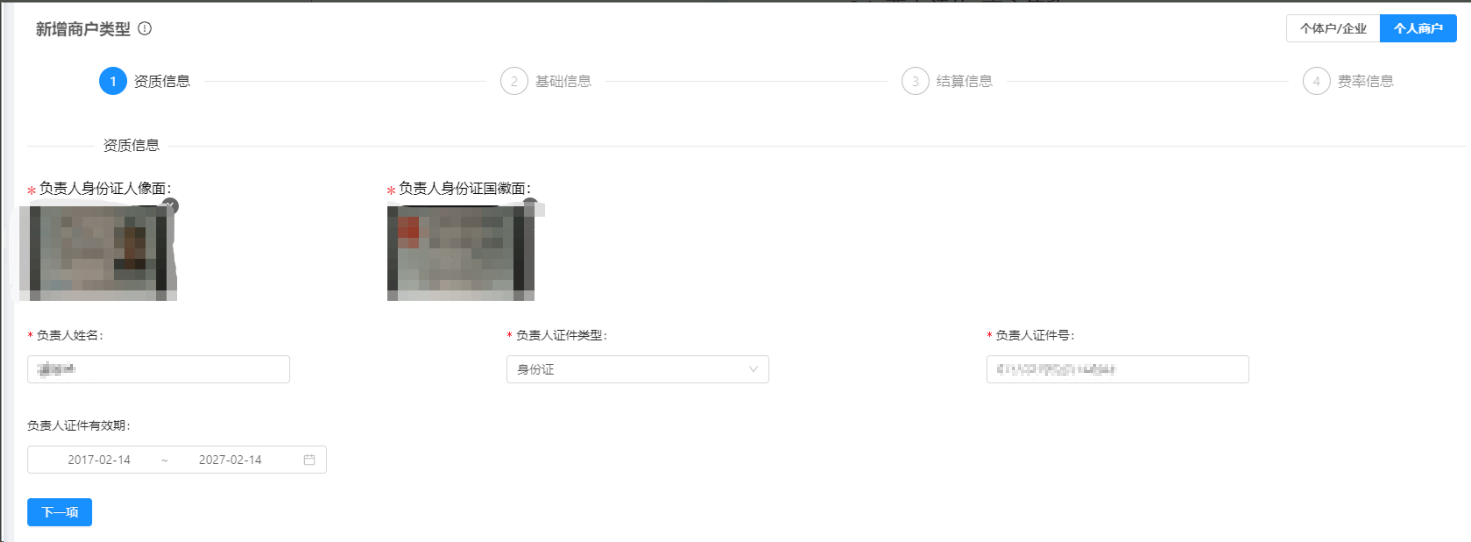Pick the end date 2027-02-14

point(230,460)
